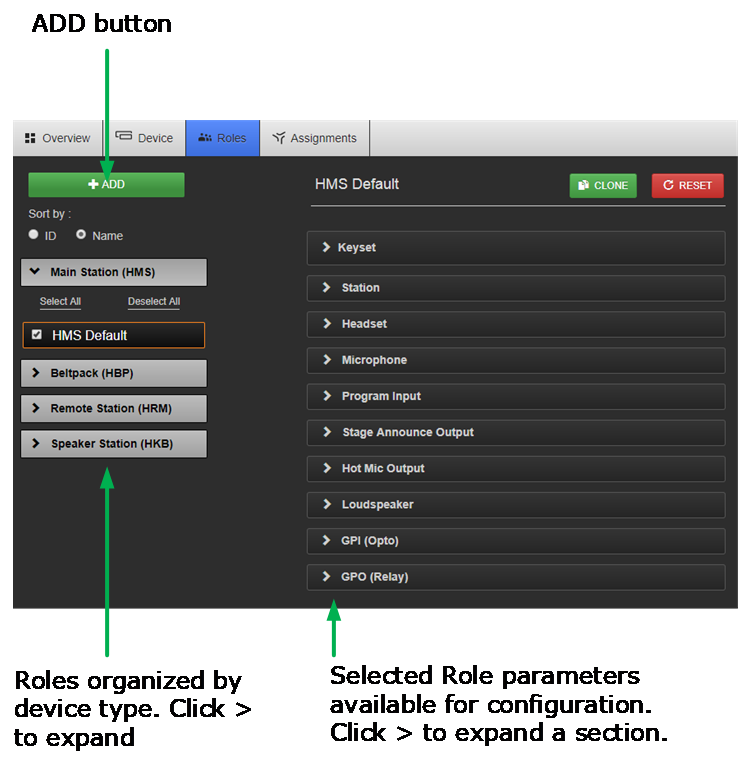This screenshot has width=739, height=764.
Task: Go to the Assignments tab
Action: (x=315, y=138)
